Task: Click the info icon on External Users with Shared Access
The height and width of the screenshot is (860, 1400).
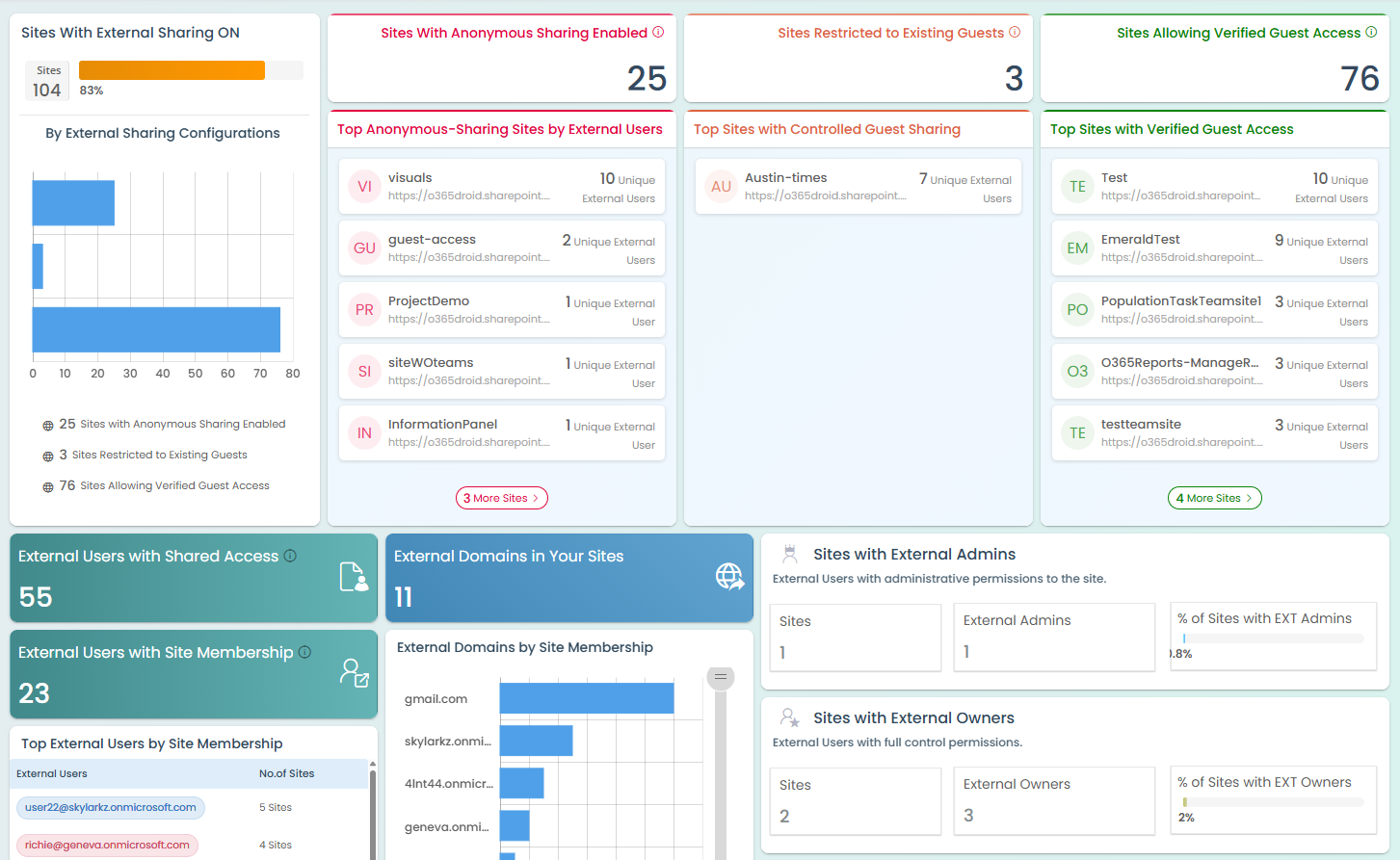Action: [290, 556]
